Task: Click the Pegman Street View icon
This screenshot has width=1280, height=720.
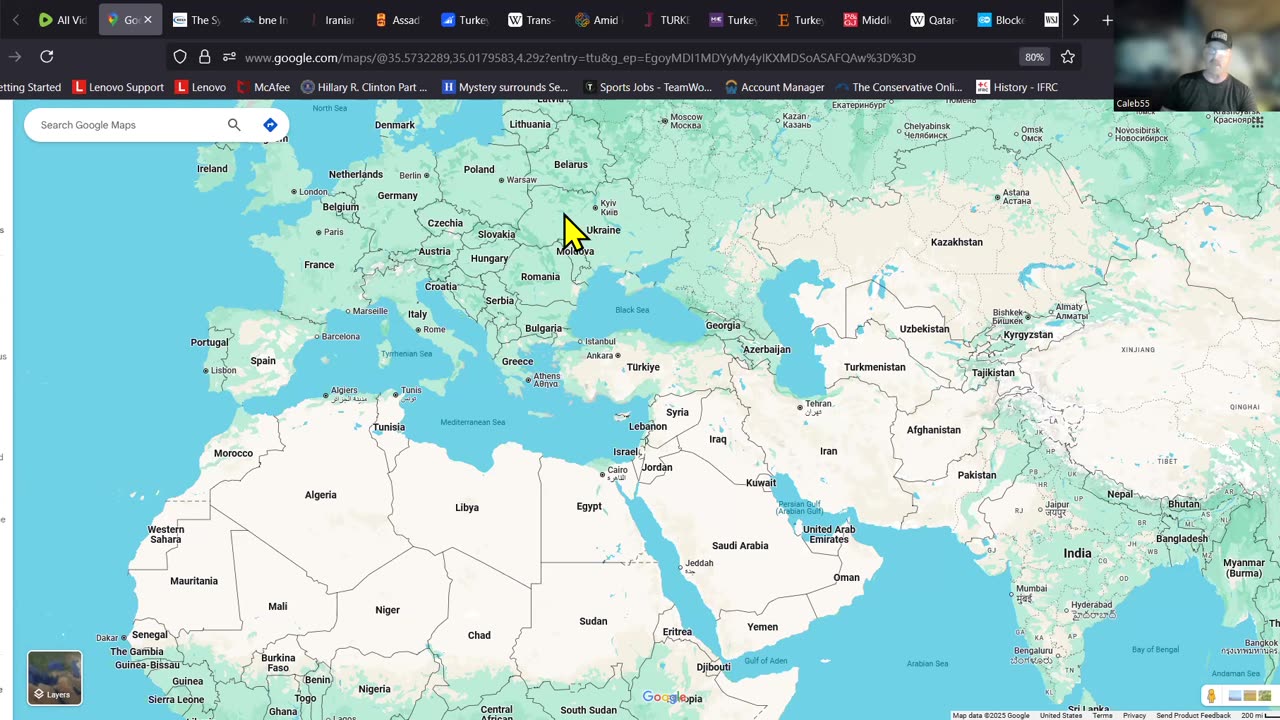Action: [1211, 696]
